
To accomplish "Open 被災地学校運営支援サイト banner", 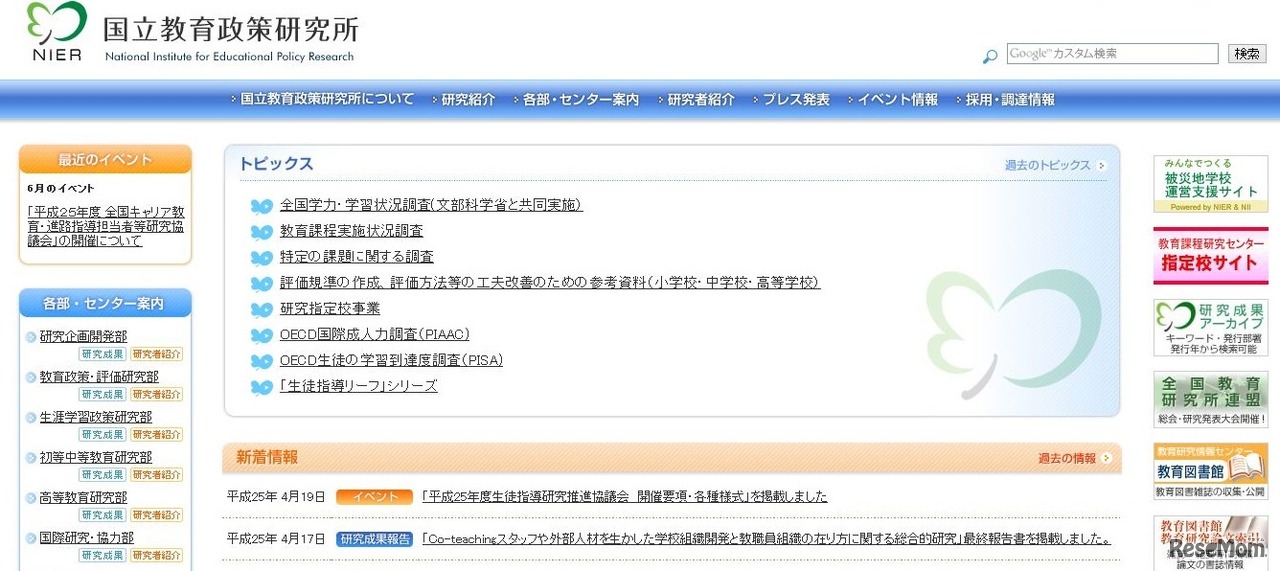I will point(1211,184).
